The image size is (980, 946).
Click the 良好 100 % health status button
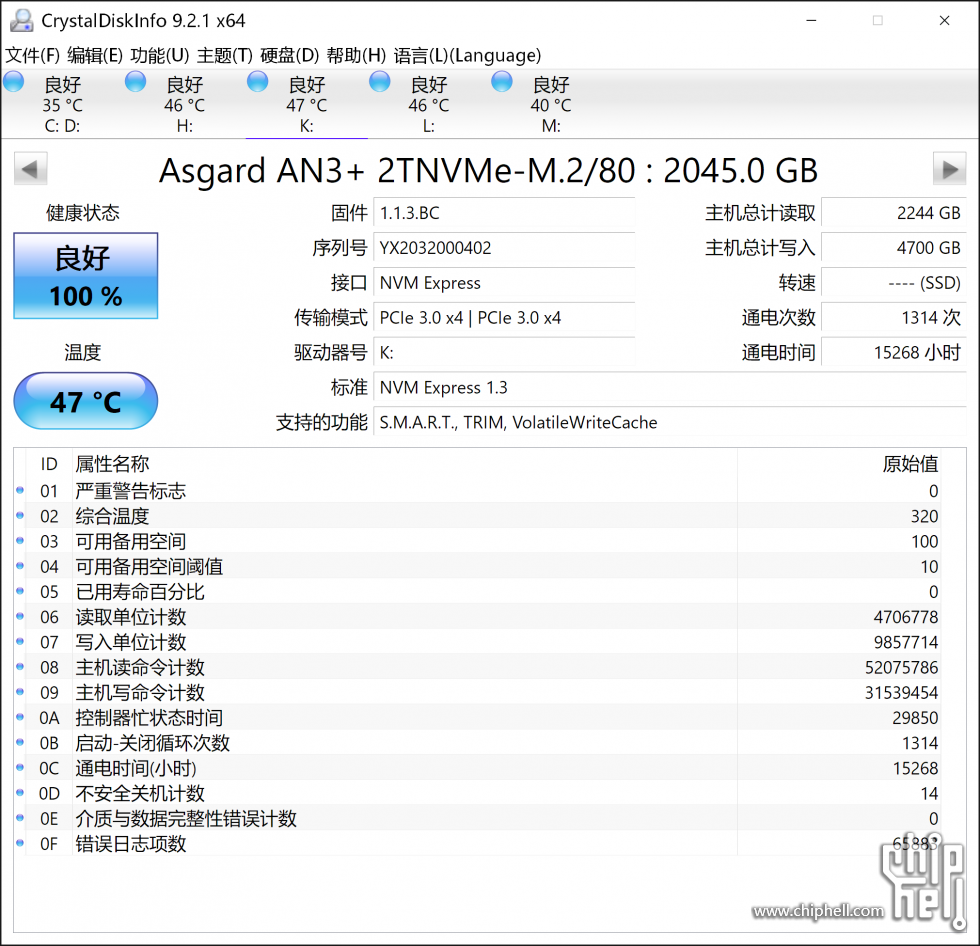[86, 276]
